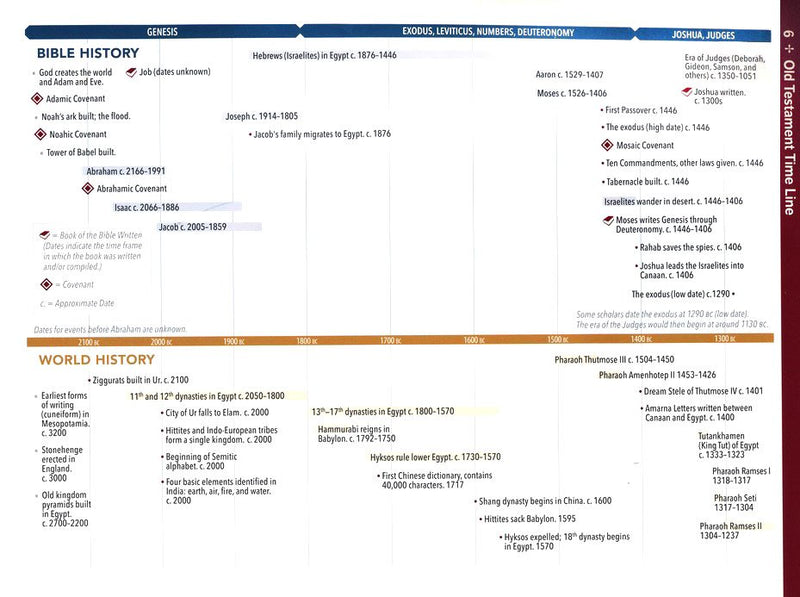Click the WORLD HISTORY section heading

tap(95, 361)
